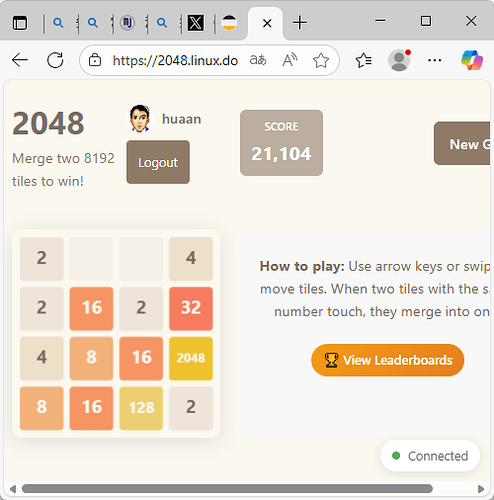The image size is (494, 500).
Task: Click the huaan user avatar
Action: [x=140, y=119]
